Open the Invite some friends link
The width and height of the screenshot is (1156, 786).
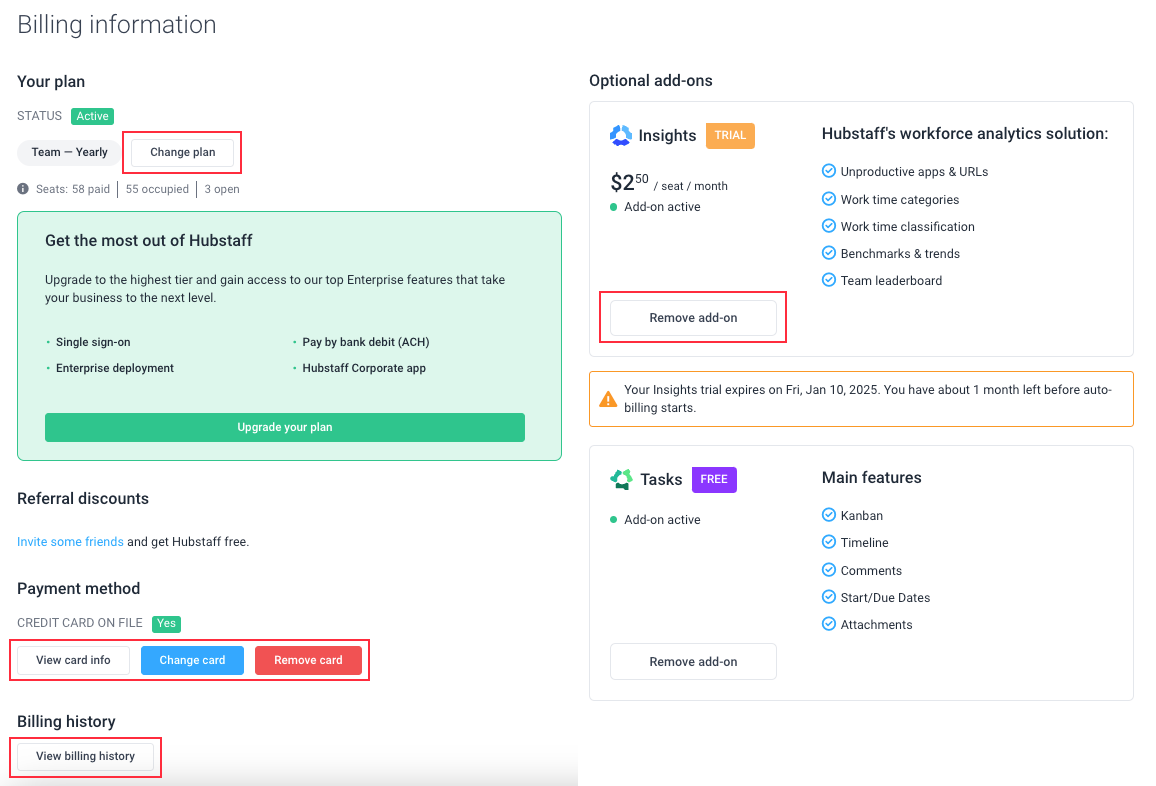pyautogui.click(x=70, y=541)
